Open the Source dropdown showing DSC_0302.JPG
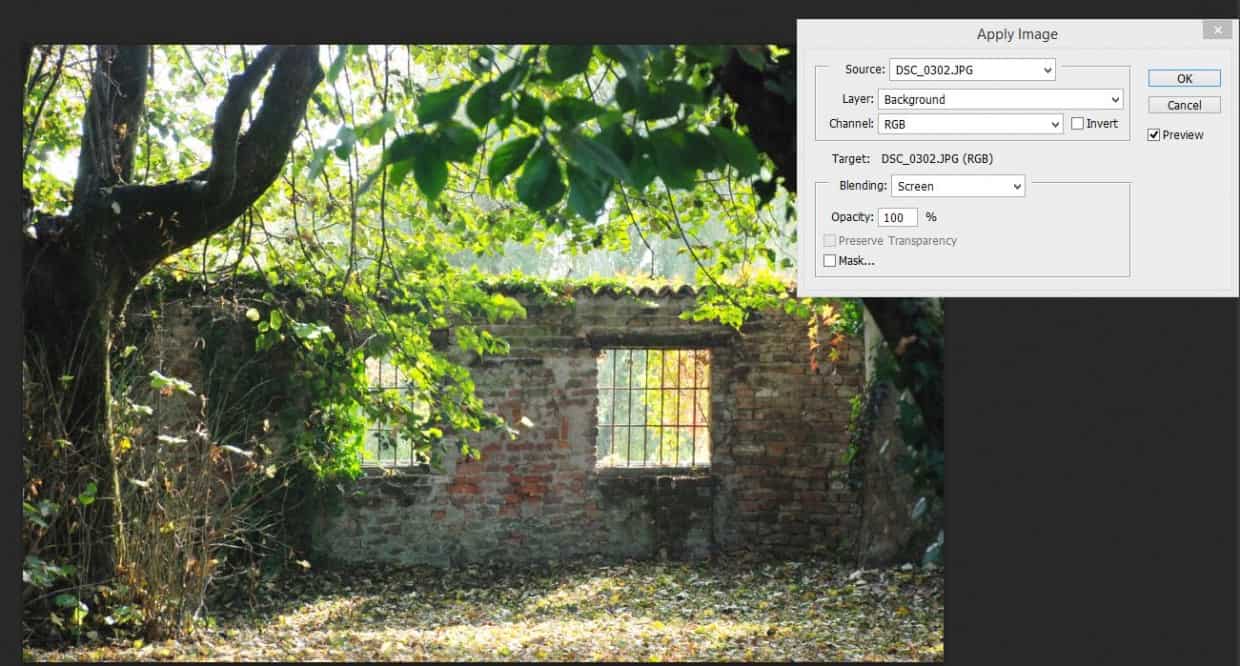The image size is (1240, 666). (x=972, y=70)
